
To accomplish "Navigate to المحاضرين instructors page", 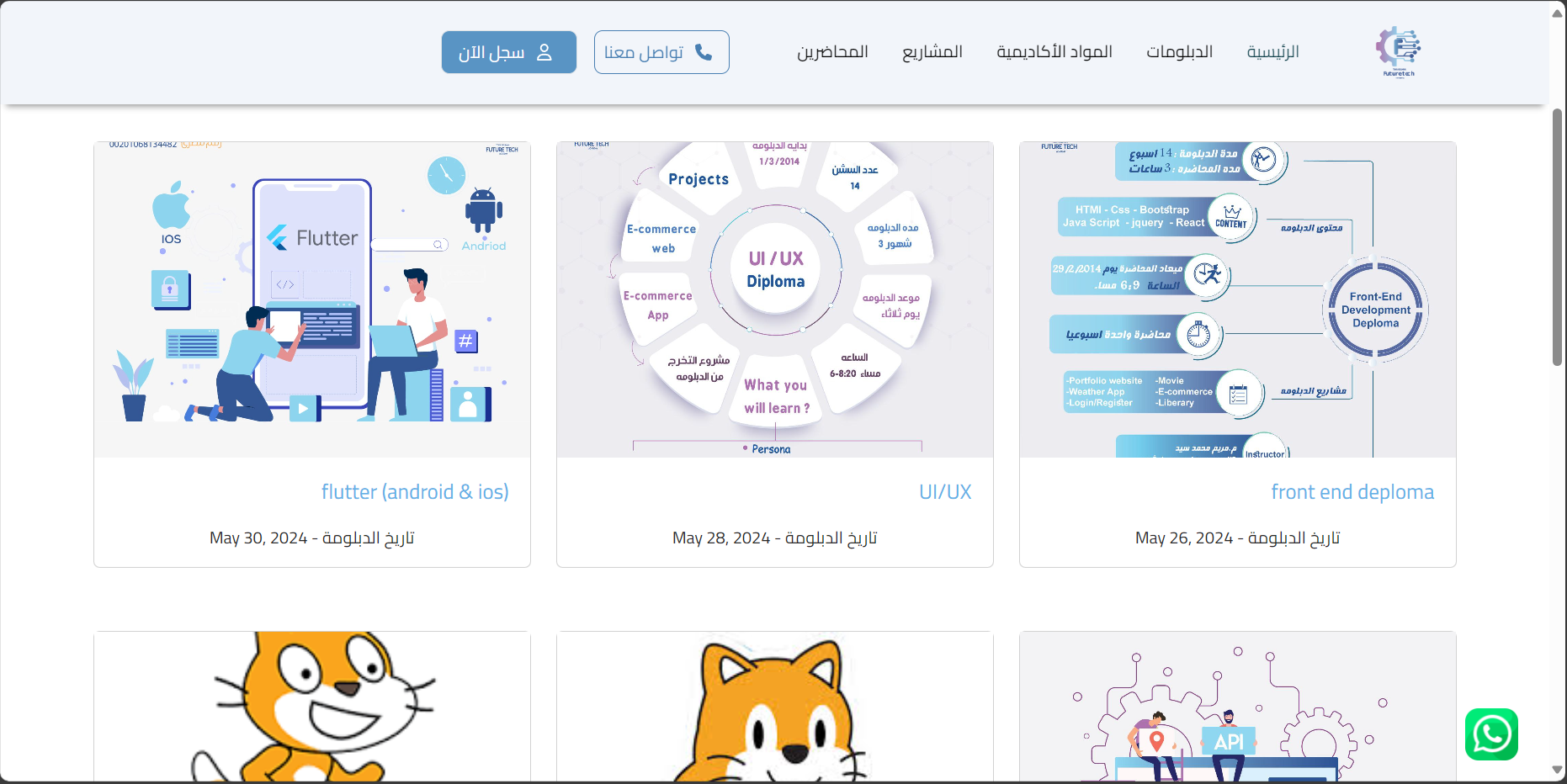I will point(832,52).
